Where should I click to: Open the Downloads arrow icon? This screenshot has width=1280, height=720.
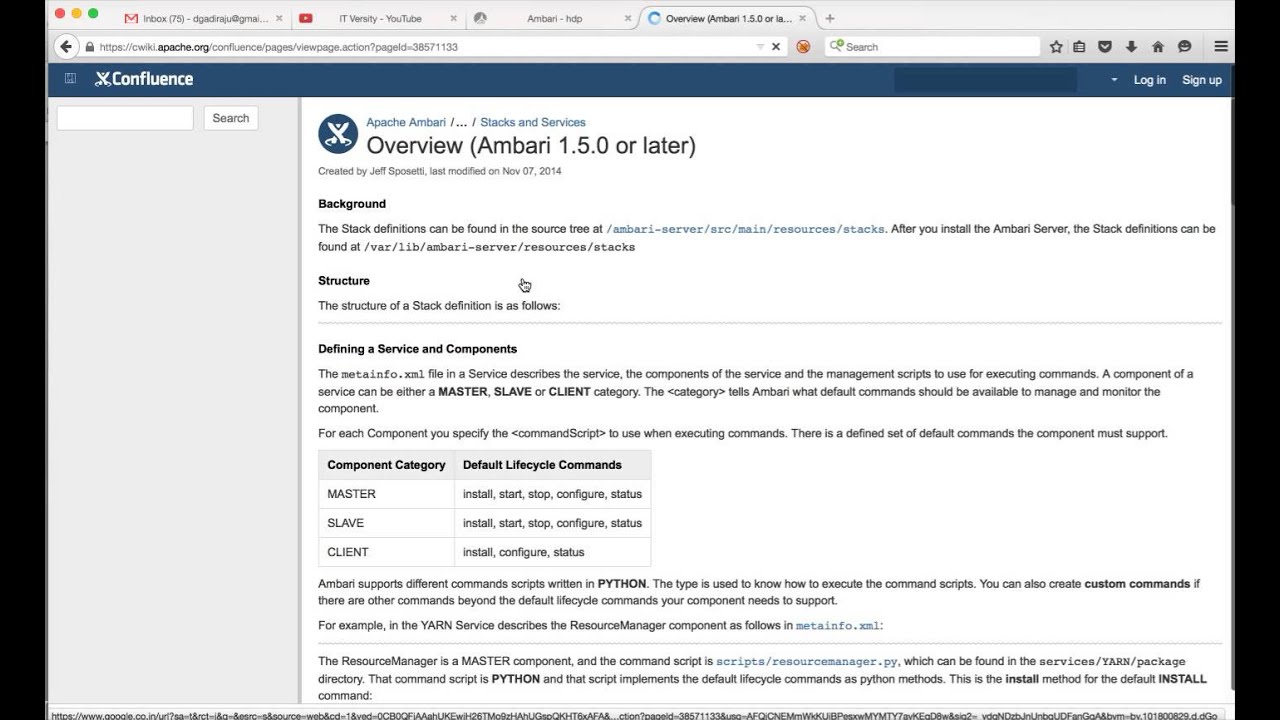point(1131,46)
